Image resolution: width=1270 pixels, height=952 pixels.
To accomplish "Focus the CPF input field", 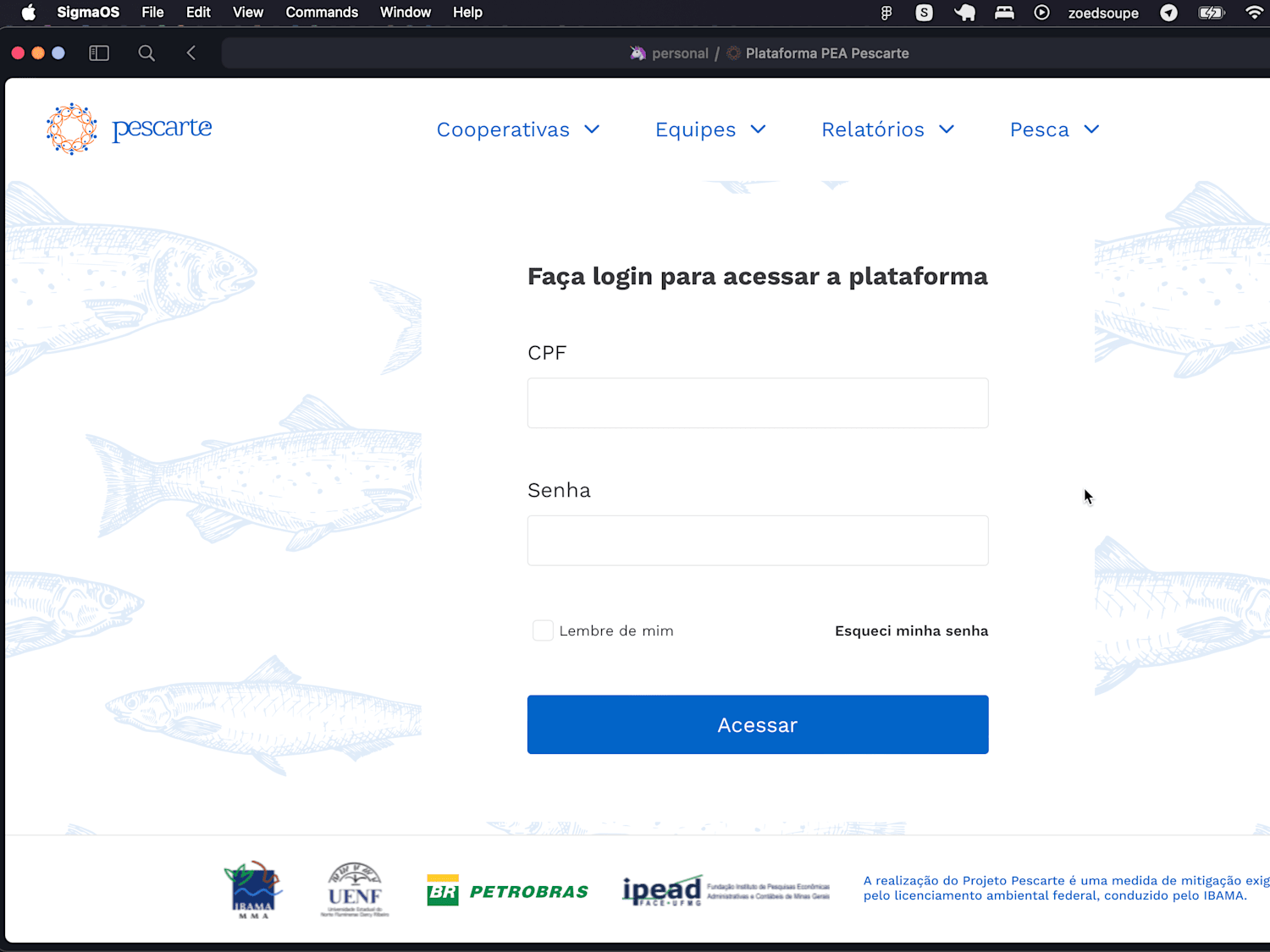I will (x=758, y=403).
